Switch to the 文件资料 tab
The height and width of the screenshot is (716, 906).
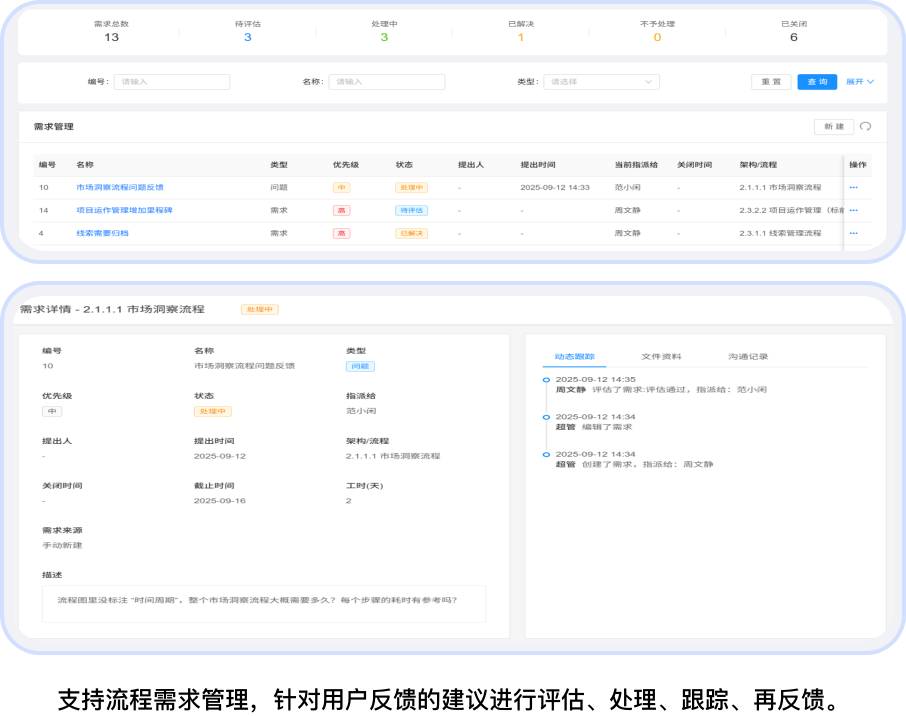661,356
